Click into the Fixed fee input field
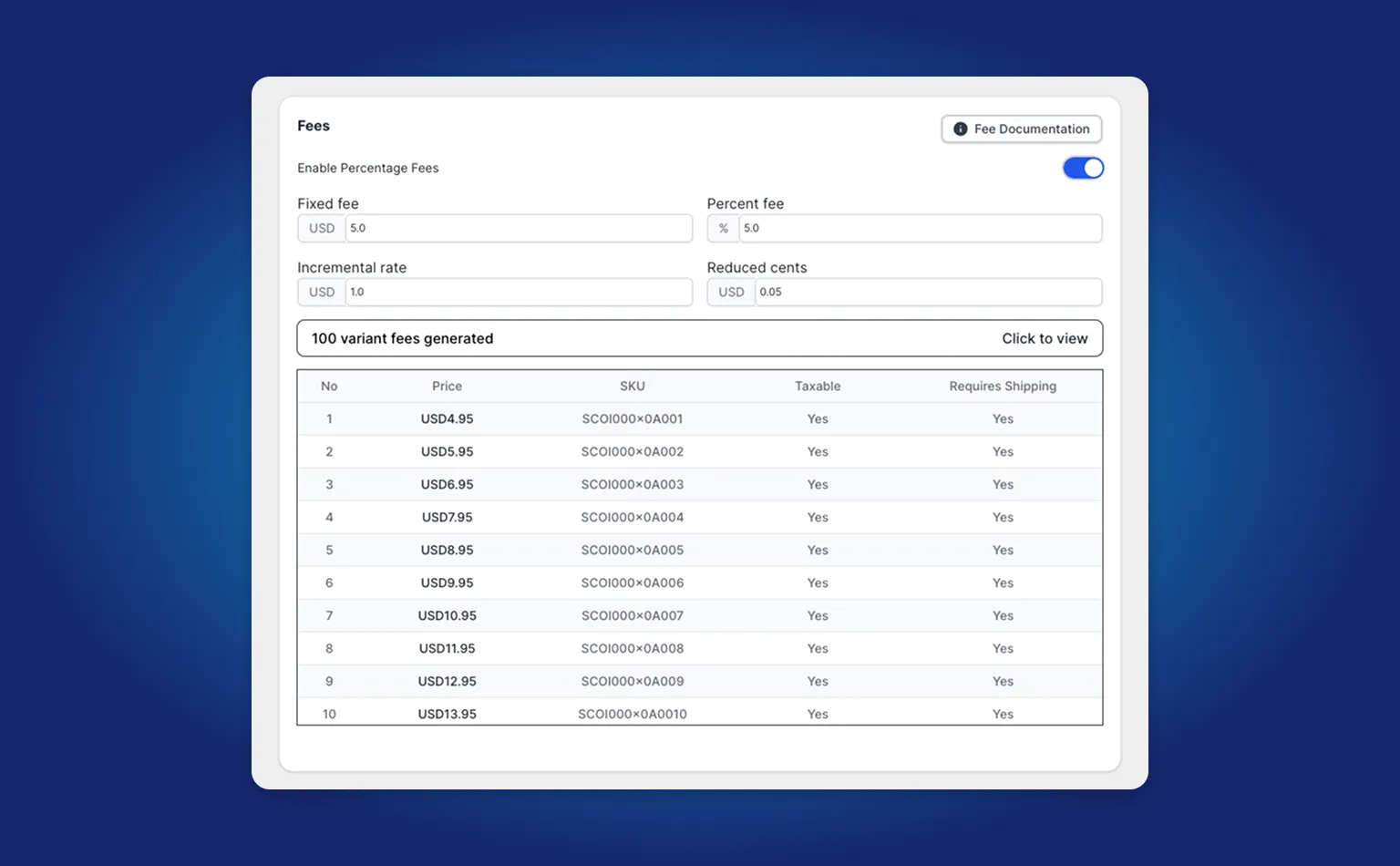Image resolution: width=1400 pixels, height=866 pixels. [519, 228]
